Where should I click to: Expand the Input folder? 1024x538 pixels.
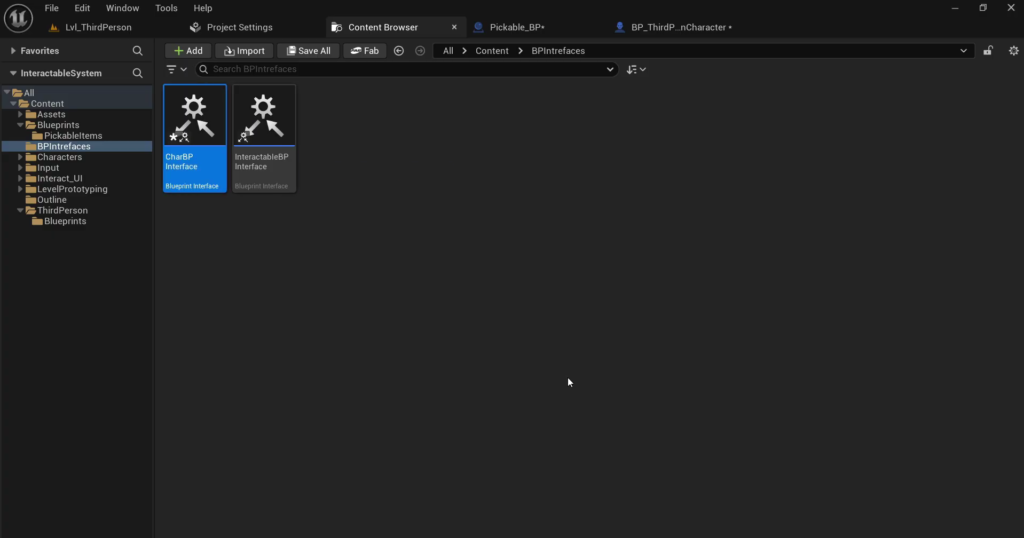[20, 168]
